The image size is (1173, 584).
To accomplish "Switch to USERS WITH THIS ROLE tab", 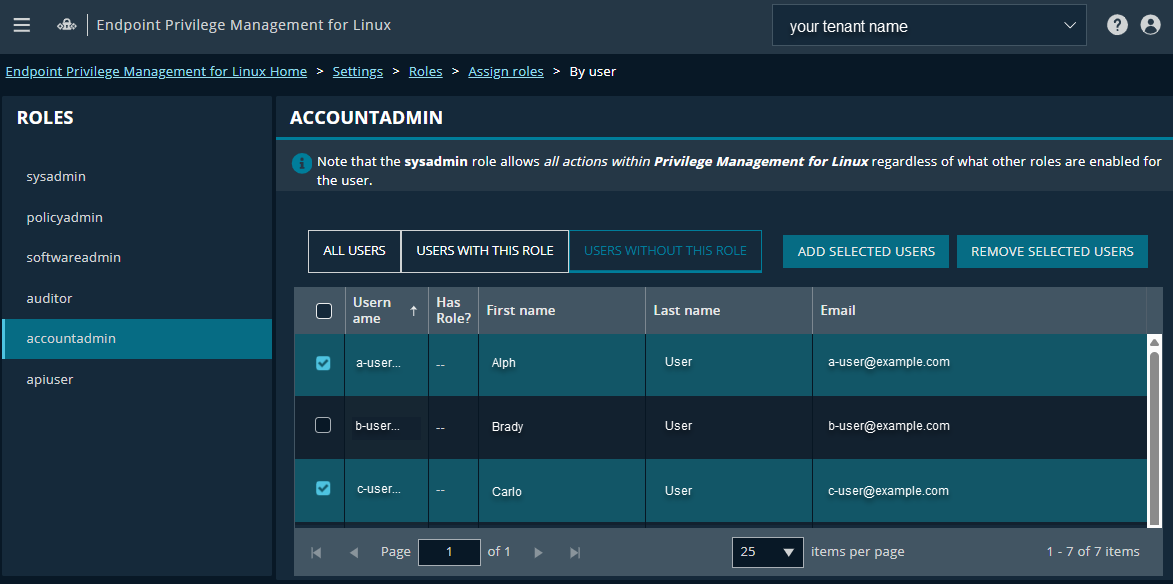I will (x=485, y=251).
